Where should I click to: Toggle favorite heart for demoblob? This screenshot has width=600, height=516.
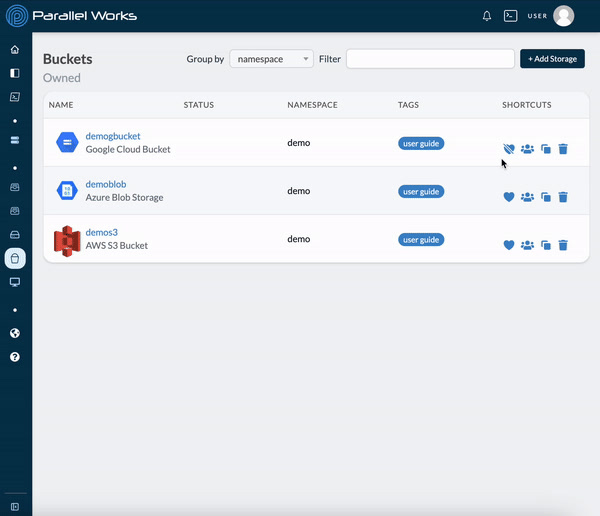click(509, 197)
